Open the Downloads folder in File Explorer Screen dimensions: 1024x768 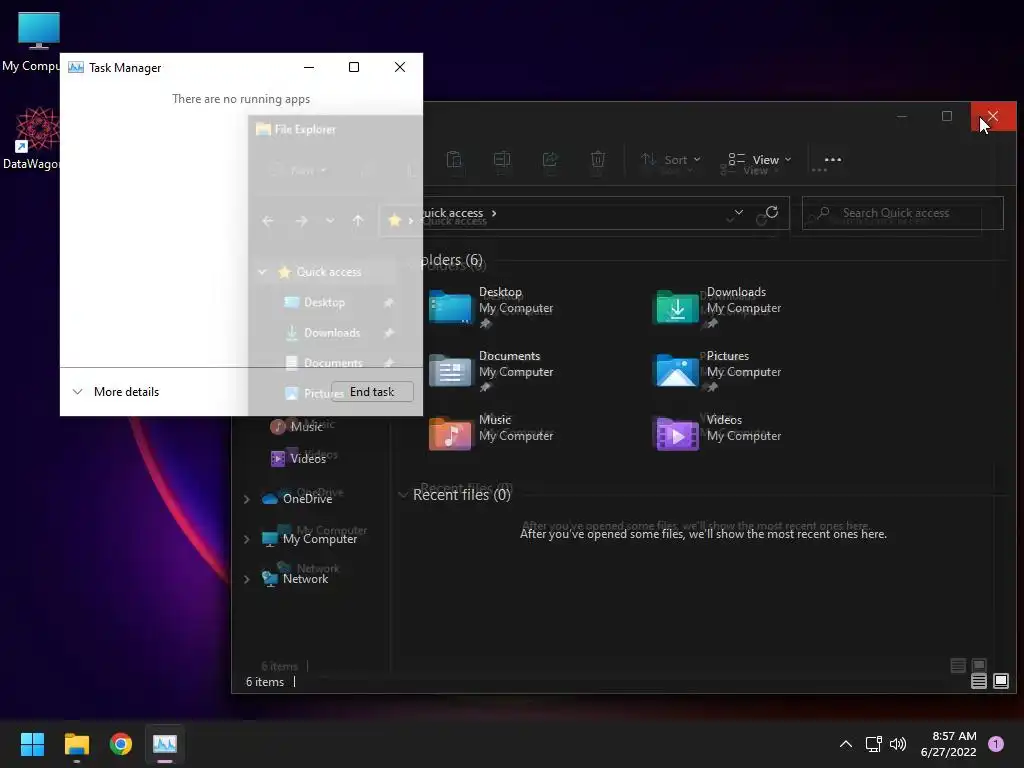click(717, 307)
